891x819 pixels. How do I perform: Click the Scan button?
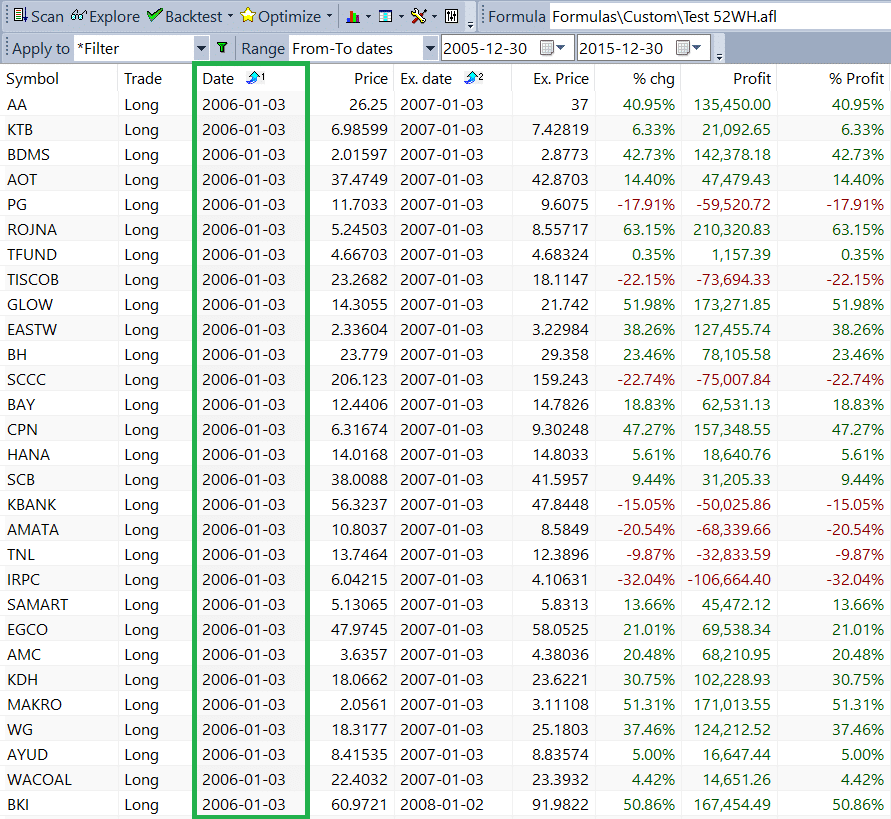[x=38, y=16]
